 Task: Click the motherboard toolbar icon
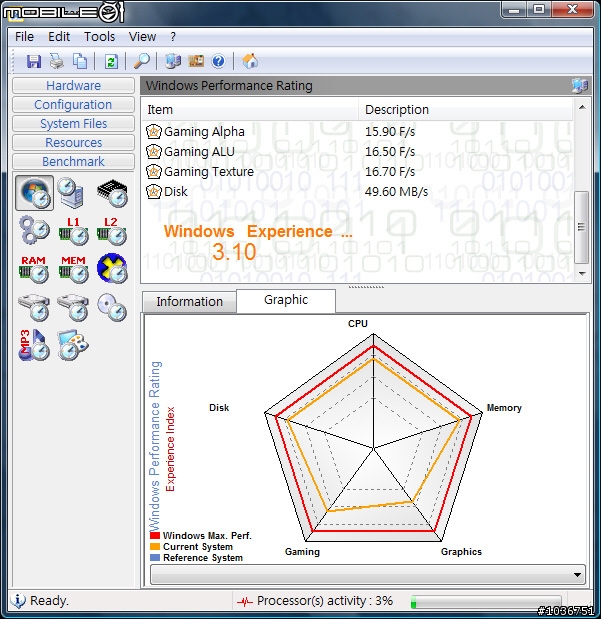pyautogui.click(x=196, y=62)
